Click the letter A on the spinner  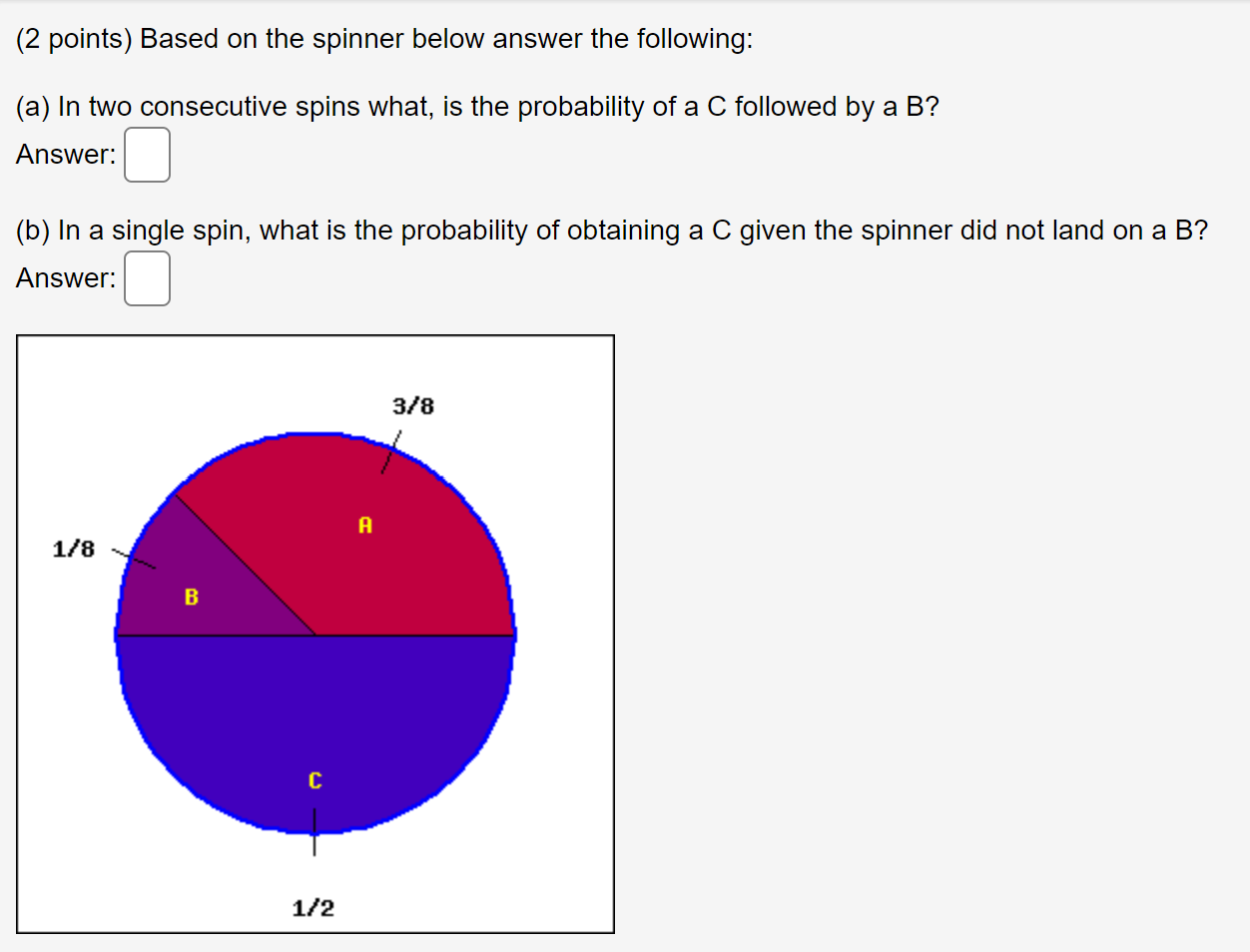tap(363, 523)
